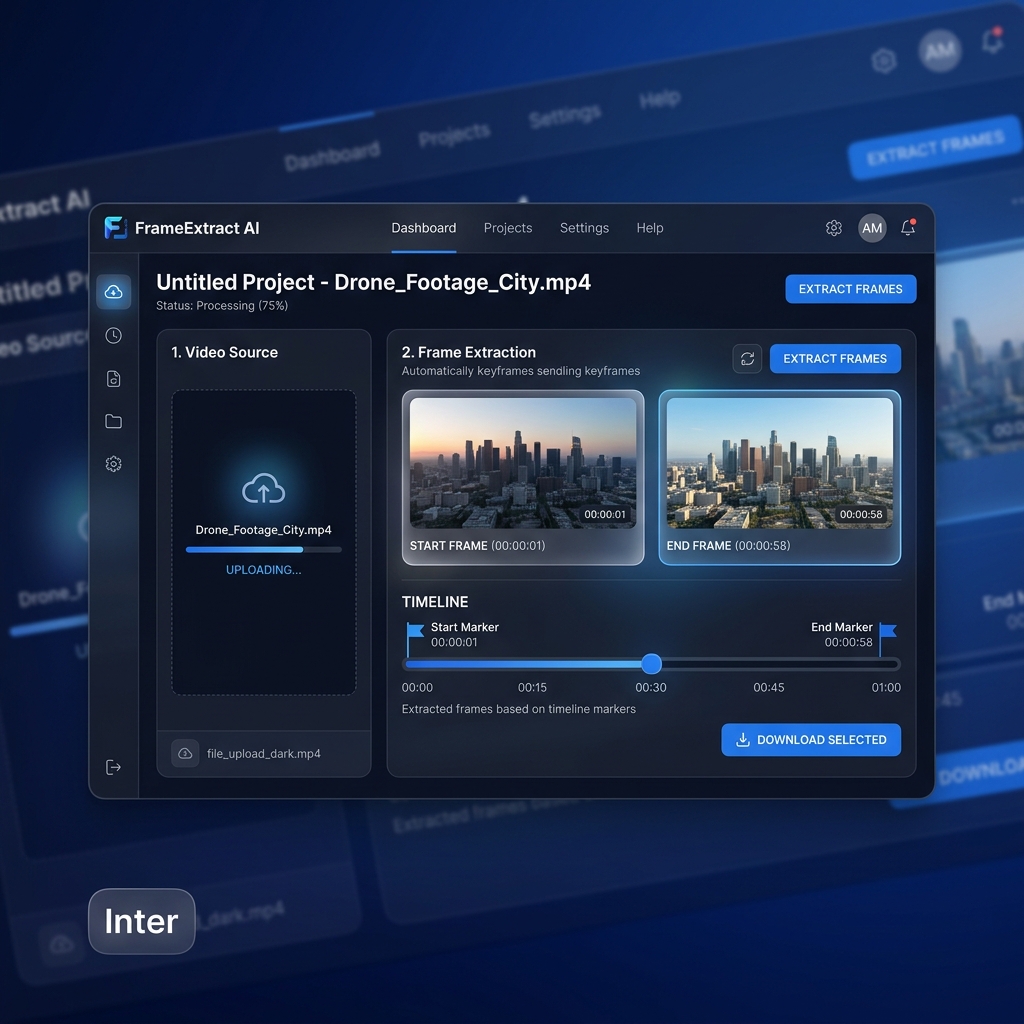
Task: Open the document file sidebar icon
Action: coord(114,379)
